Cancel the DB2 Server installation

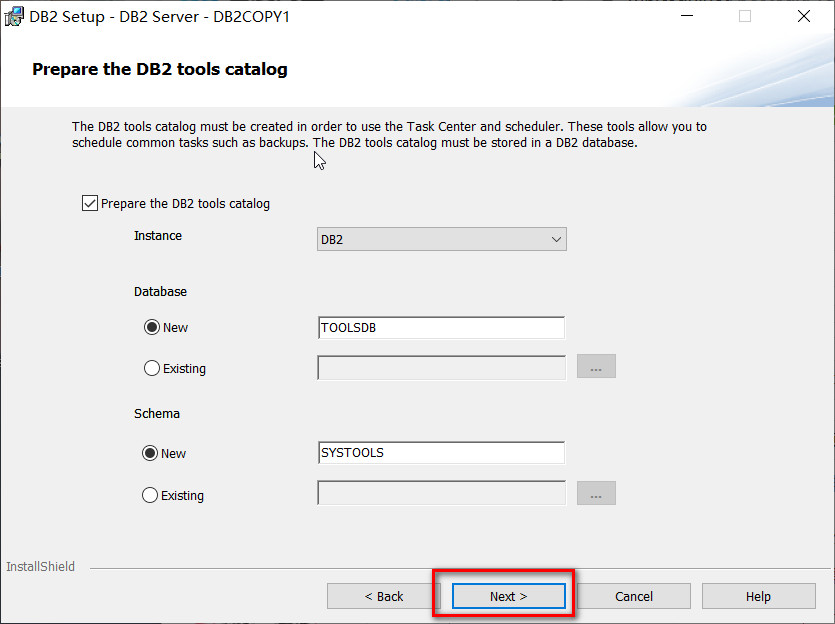point(634,596)
